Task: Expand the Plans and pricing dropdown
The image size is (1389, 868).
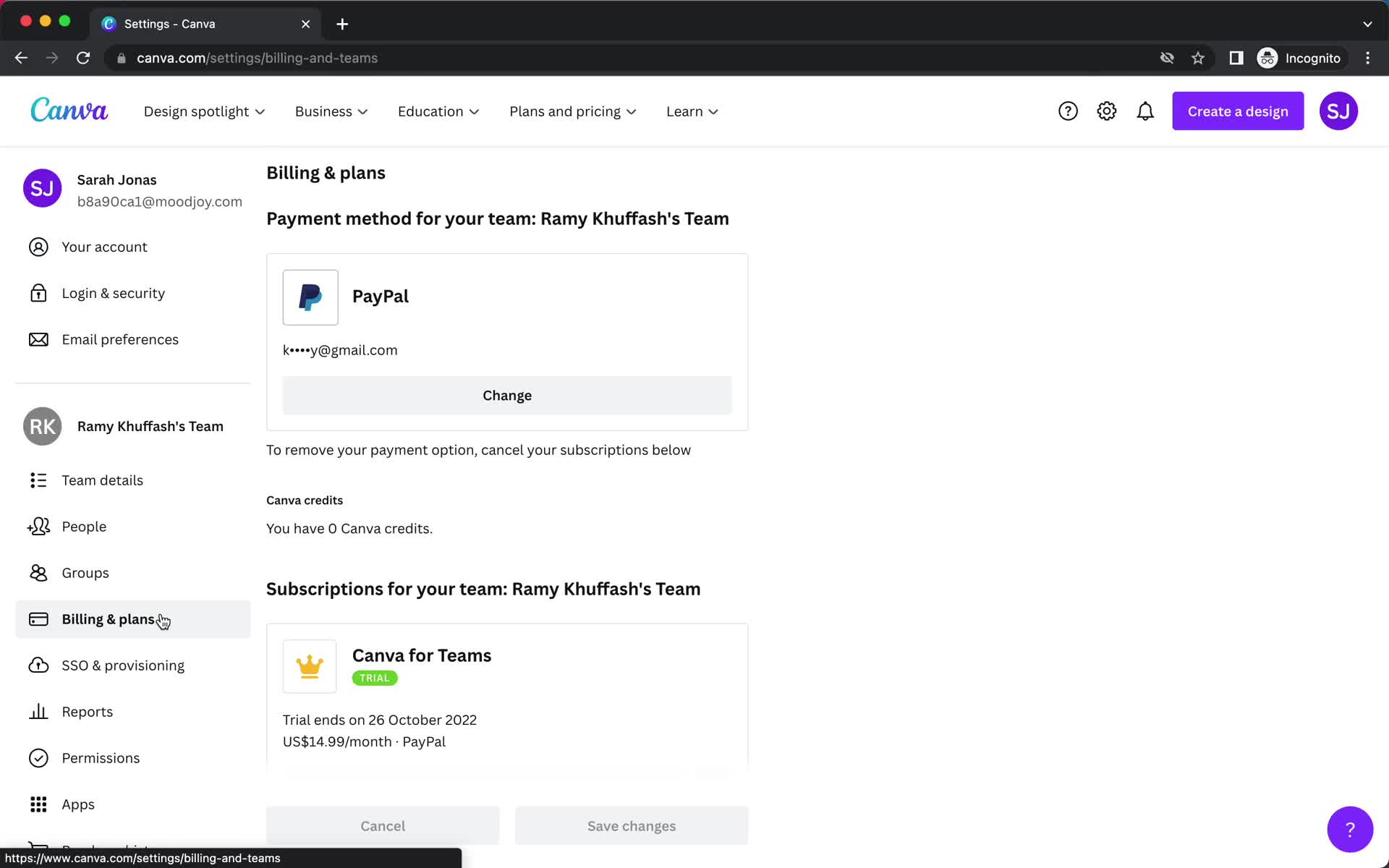Action: pyautogui.click(x=573, y=111)
